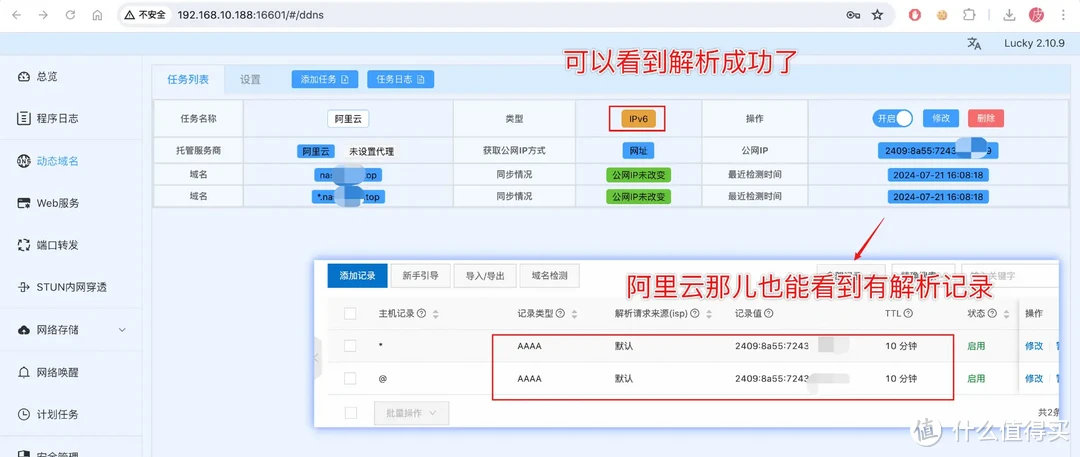Sort records by 记录类型 column

click(574, 314)
